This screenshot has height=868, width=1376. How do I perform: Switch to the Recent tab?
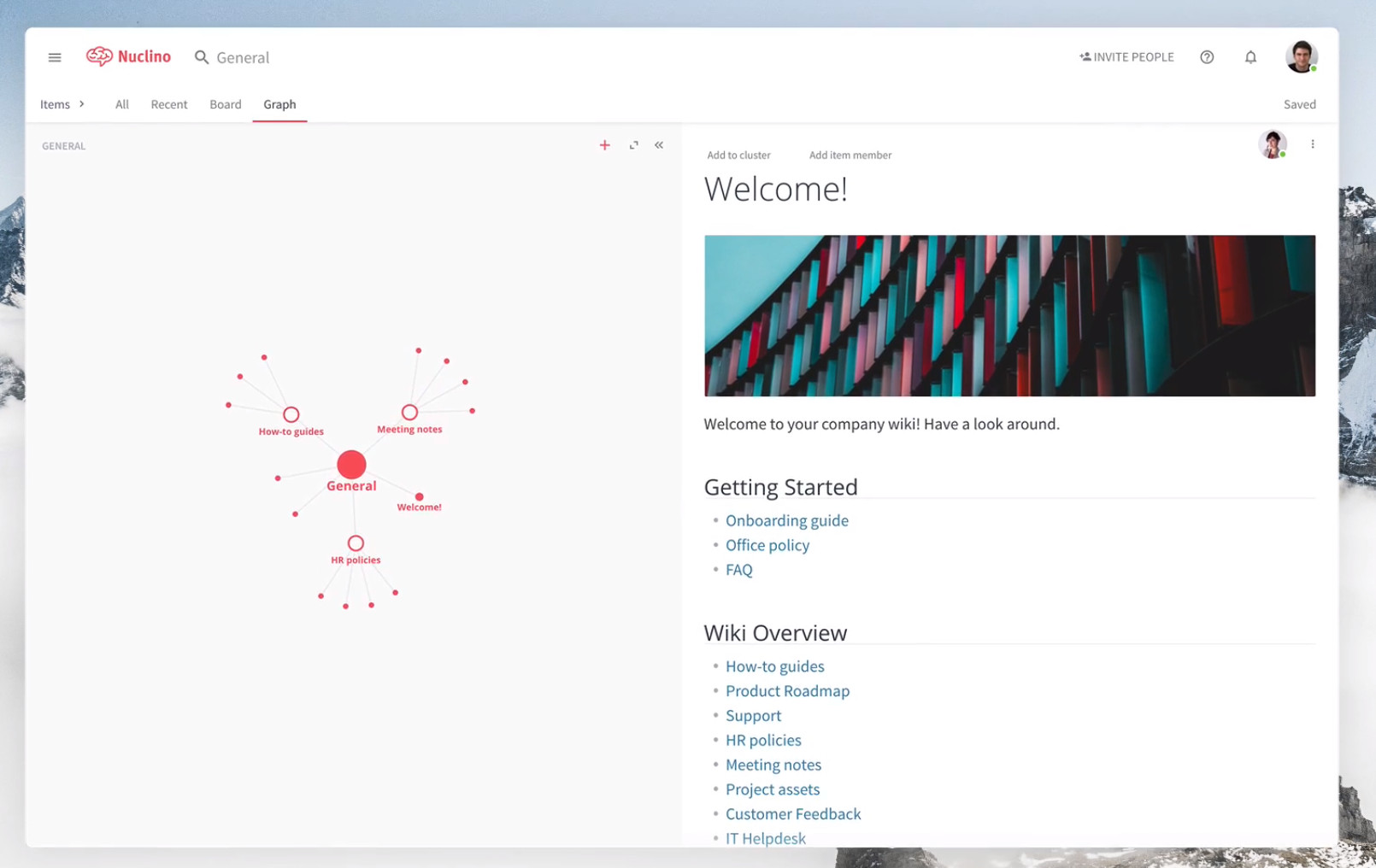click(169, 104)
